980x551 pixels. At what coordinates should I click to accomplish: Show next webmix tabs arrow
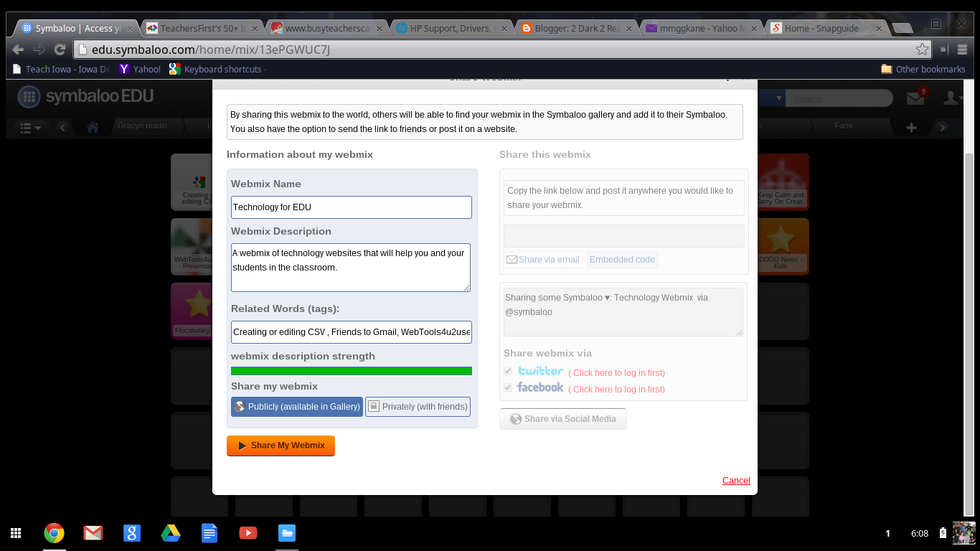click(942, 127)
